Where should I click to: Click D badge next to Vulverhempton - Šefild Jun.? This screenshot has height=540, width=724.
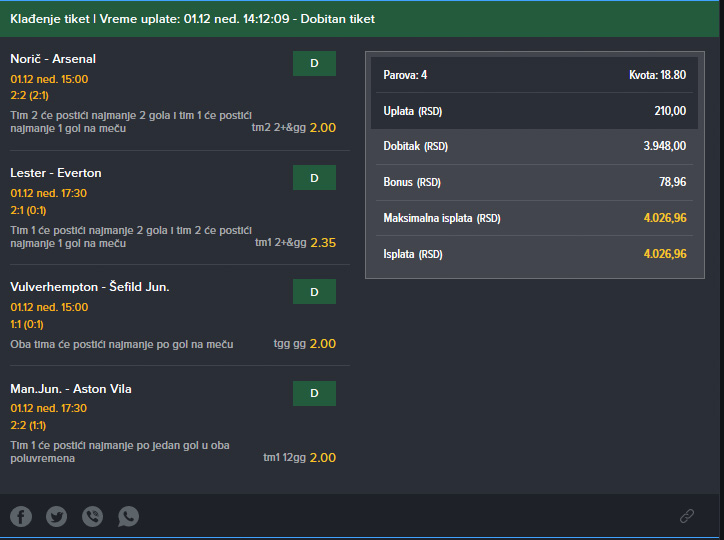[x=314, y=292]
